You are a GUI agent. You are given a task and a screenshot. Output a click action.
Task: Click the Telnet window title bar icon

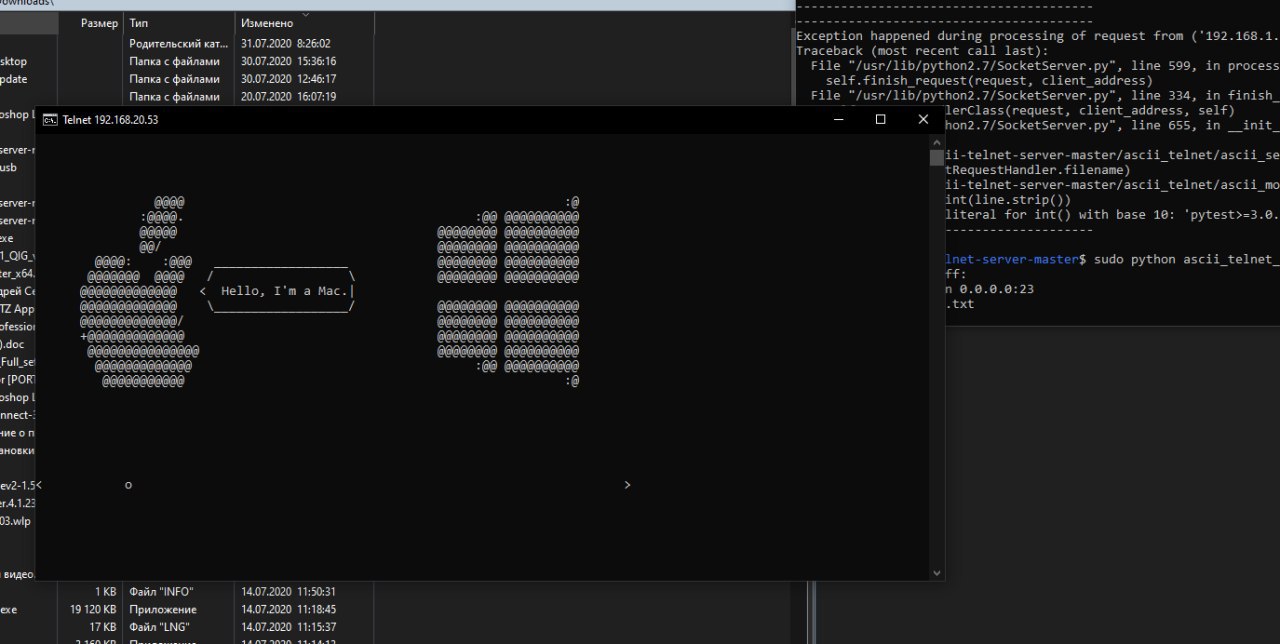pyautogui.click(x=48, y=120)
